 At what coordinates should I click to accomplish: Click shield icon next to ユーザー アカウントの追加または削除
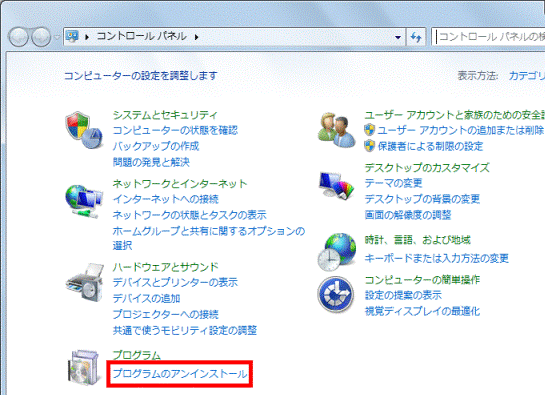pos(369,130)
